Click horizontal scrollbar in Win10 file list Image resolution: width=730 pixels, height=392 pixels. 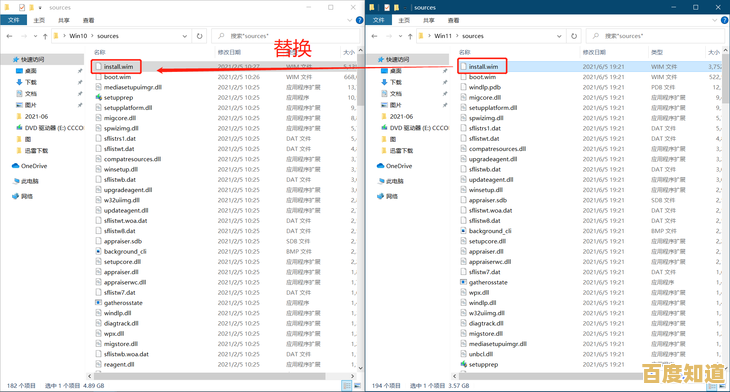[210, 376]
